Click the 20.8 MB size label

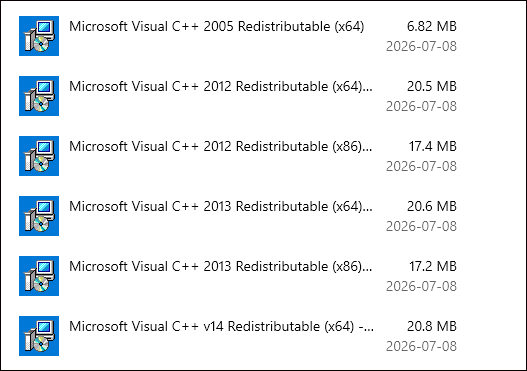click(432, 327)
